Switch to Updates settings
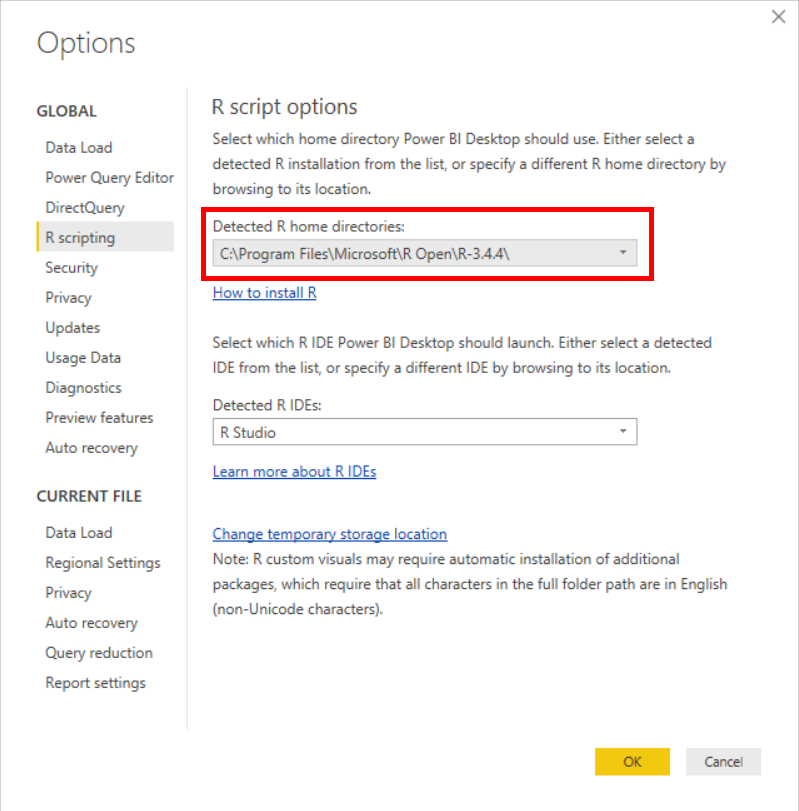The height and width of the screenshot is (811, 799). [72, 327]
